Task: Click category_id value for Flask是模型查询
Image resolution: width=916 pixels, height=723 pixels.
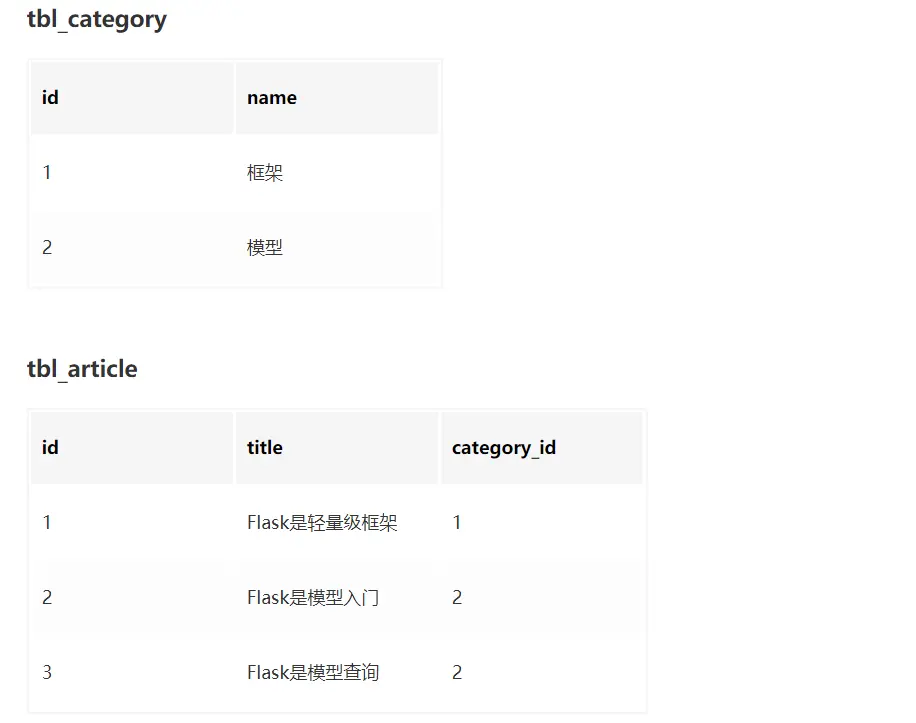Action: coord(542,673)
